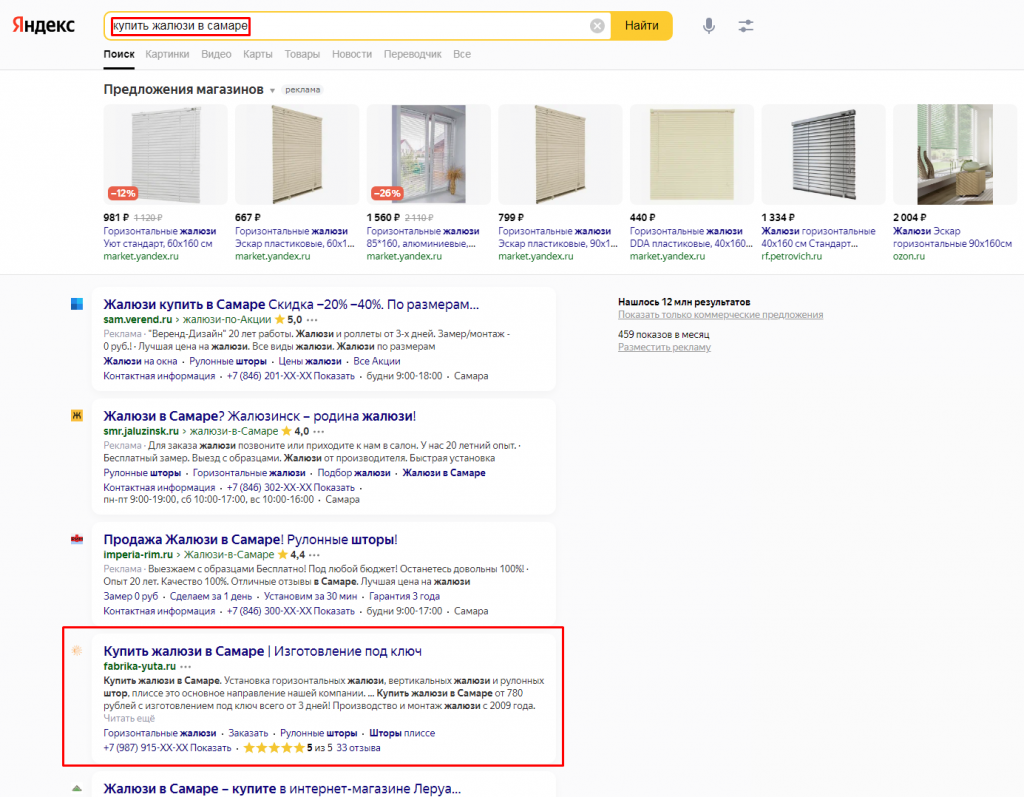1024x797 pixels.
Task: Show phone +7 (846) 300-XX-XX
Action: point(291,611)
